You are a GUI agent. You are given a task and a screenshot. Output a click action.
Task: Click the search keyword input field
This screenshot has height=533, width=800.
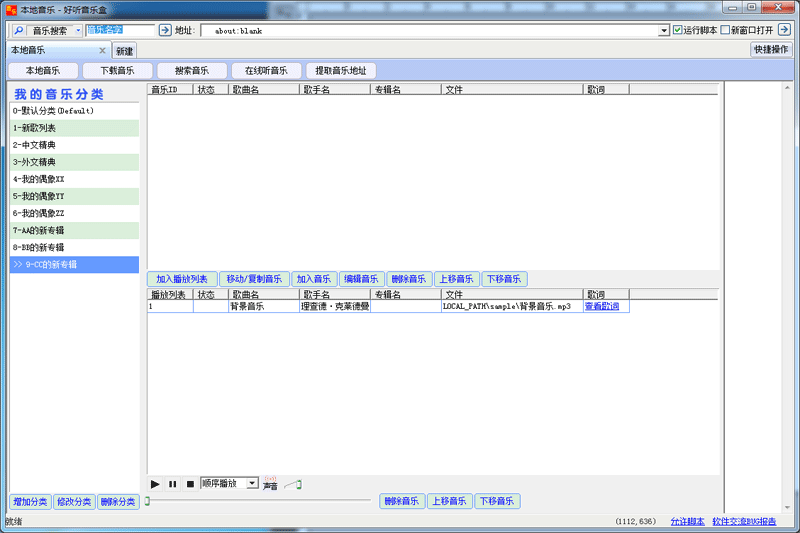click(x=120, y=30)
